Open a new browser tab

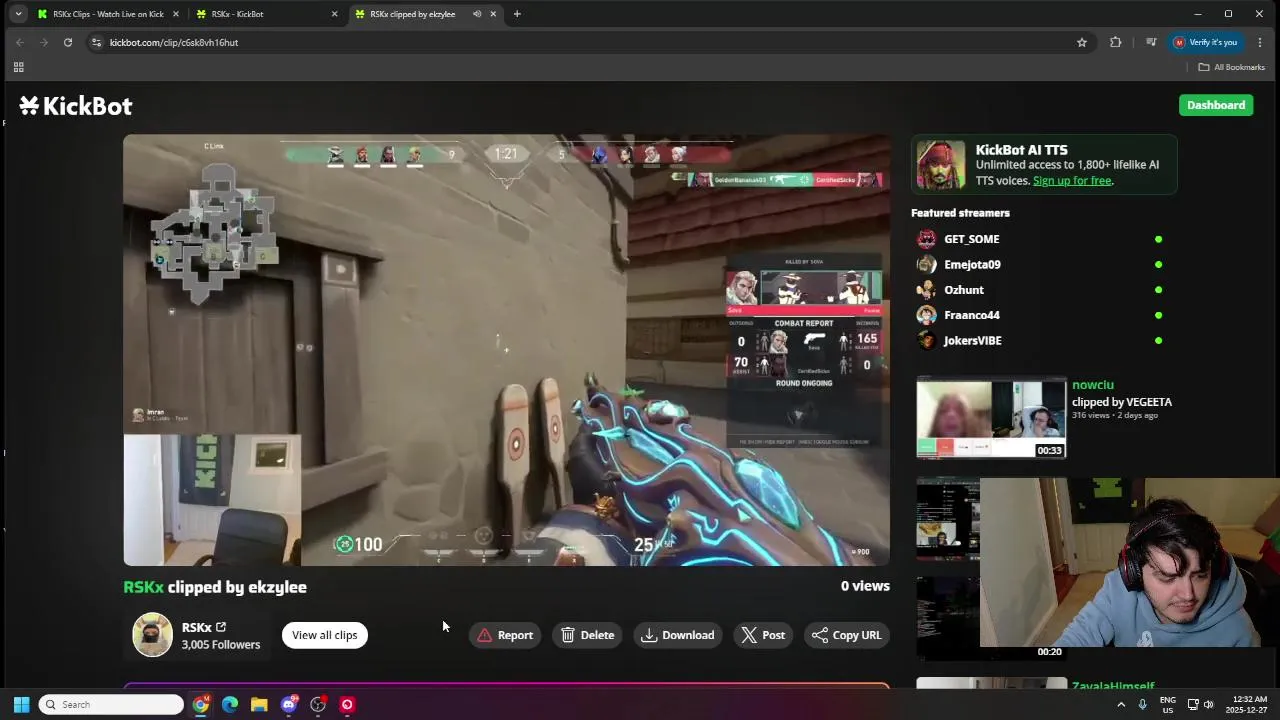coord(517,14)
